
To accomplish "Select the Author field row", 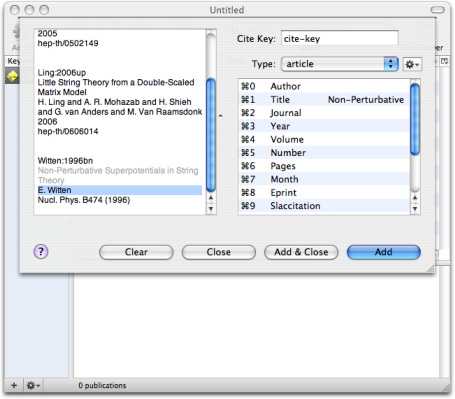I will click(324, 86).
